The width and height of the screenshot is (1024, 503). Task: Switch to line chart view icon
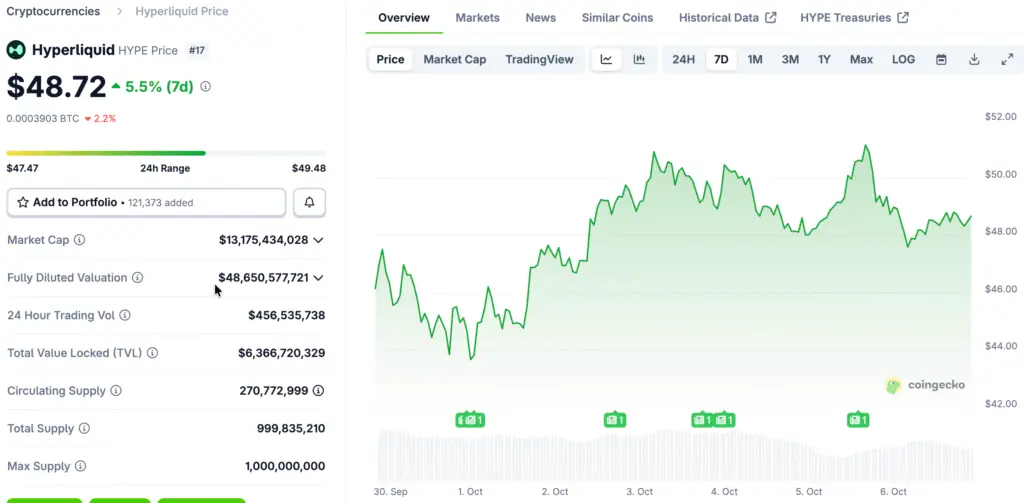click(606, 60)
